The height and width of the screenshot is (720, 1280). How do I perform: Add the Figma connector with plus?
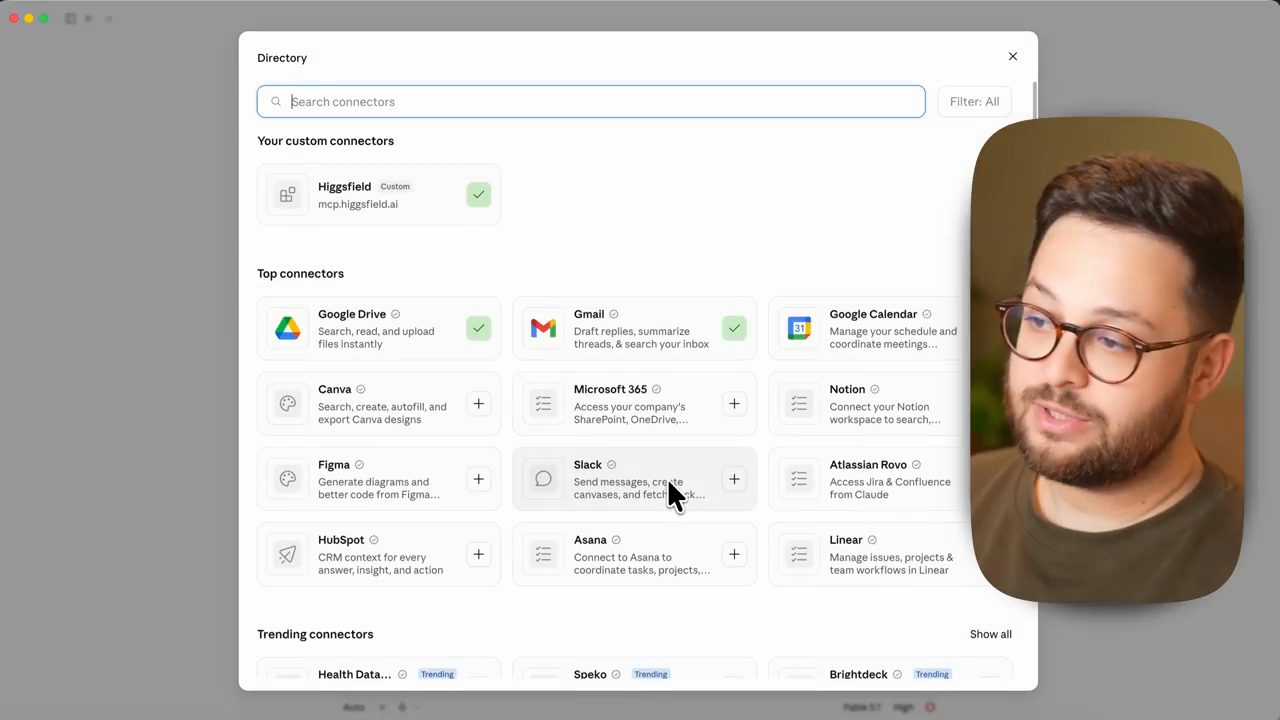(479, 479)
